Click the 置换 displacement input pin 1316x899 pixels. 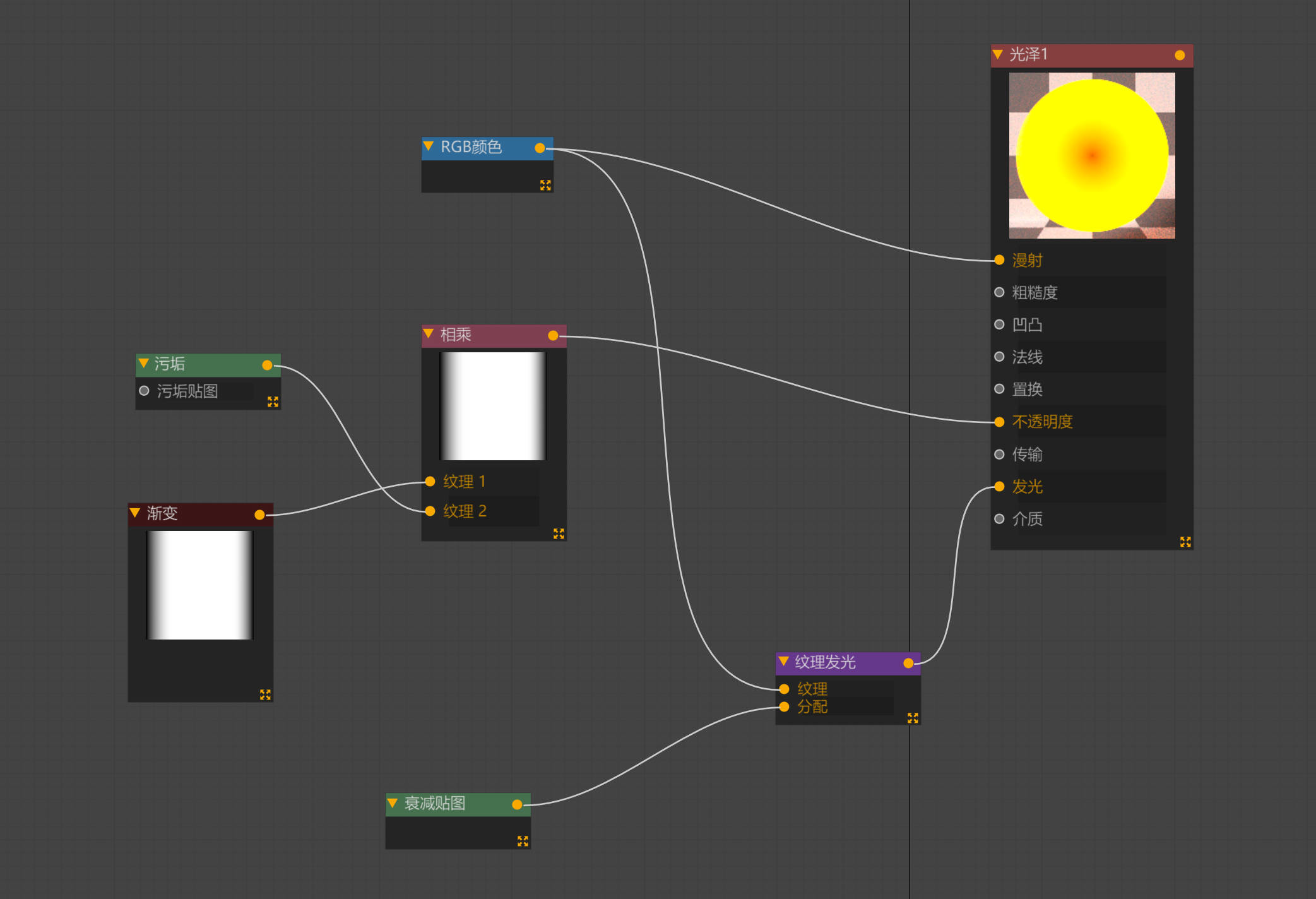pyautogui.click(x=999, y=389)
